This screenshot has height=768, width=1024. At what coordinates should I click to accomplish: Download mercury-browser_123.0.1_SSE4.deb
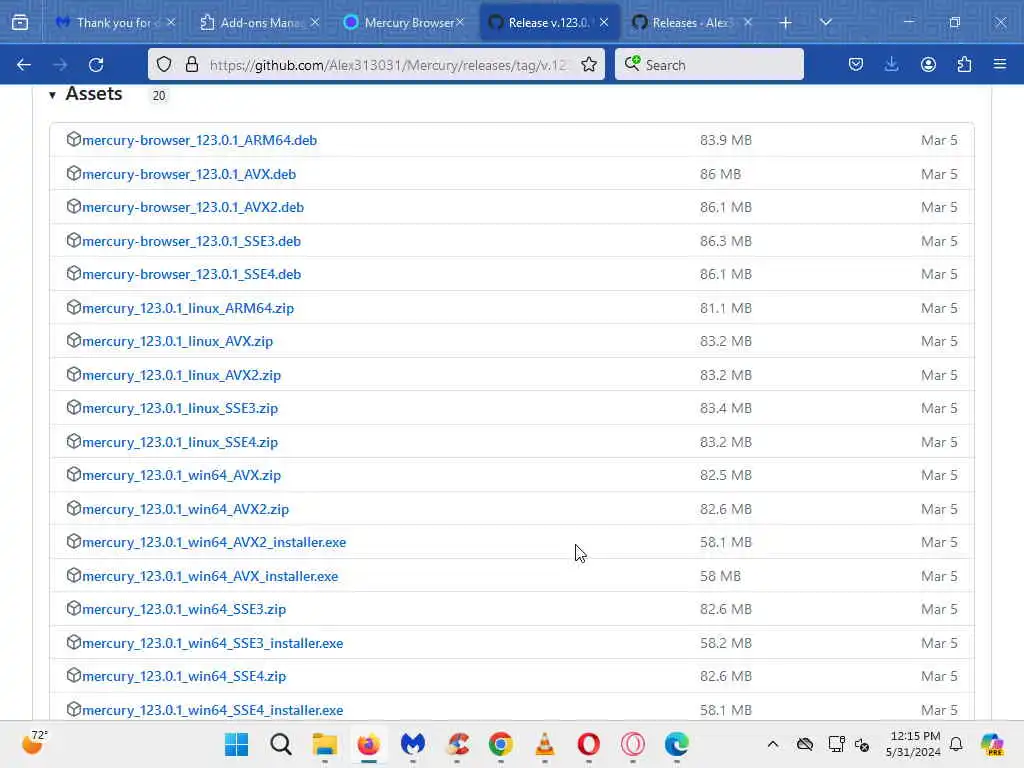(191, 274)
